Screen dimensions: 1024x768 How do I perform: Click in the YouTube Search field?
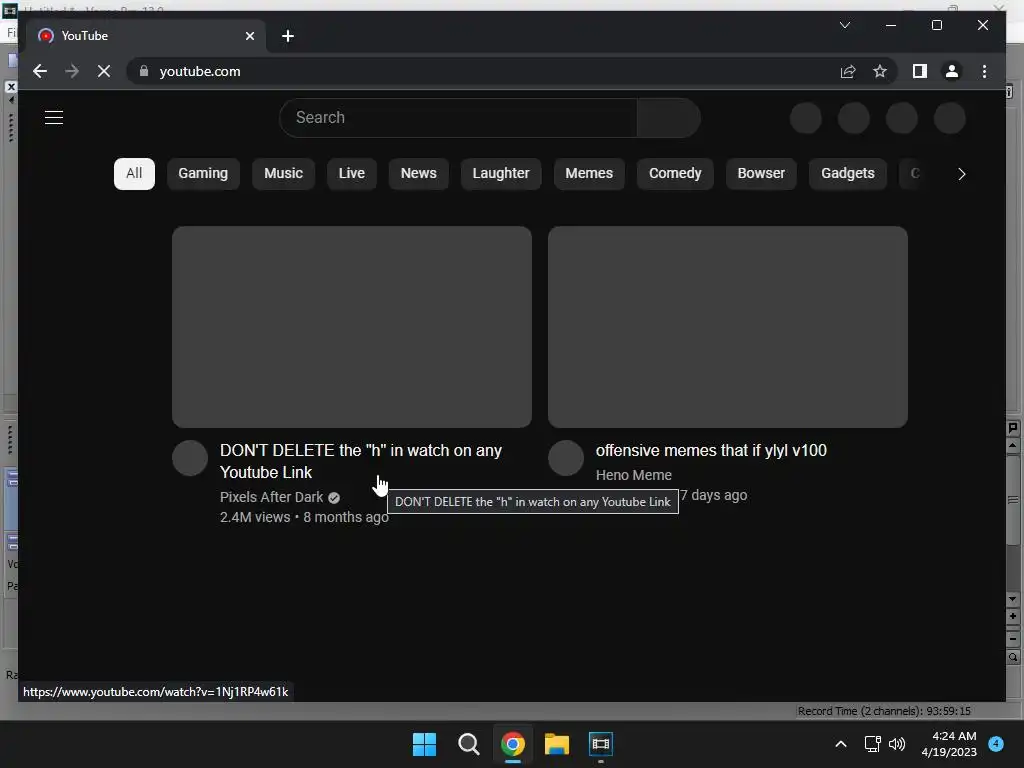tap(458, 118)
